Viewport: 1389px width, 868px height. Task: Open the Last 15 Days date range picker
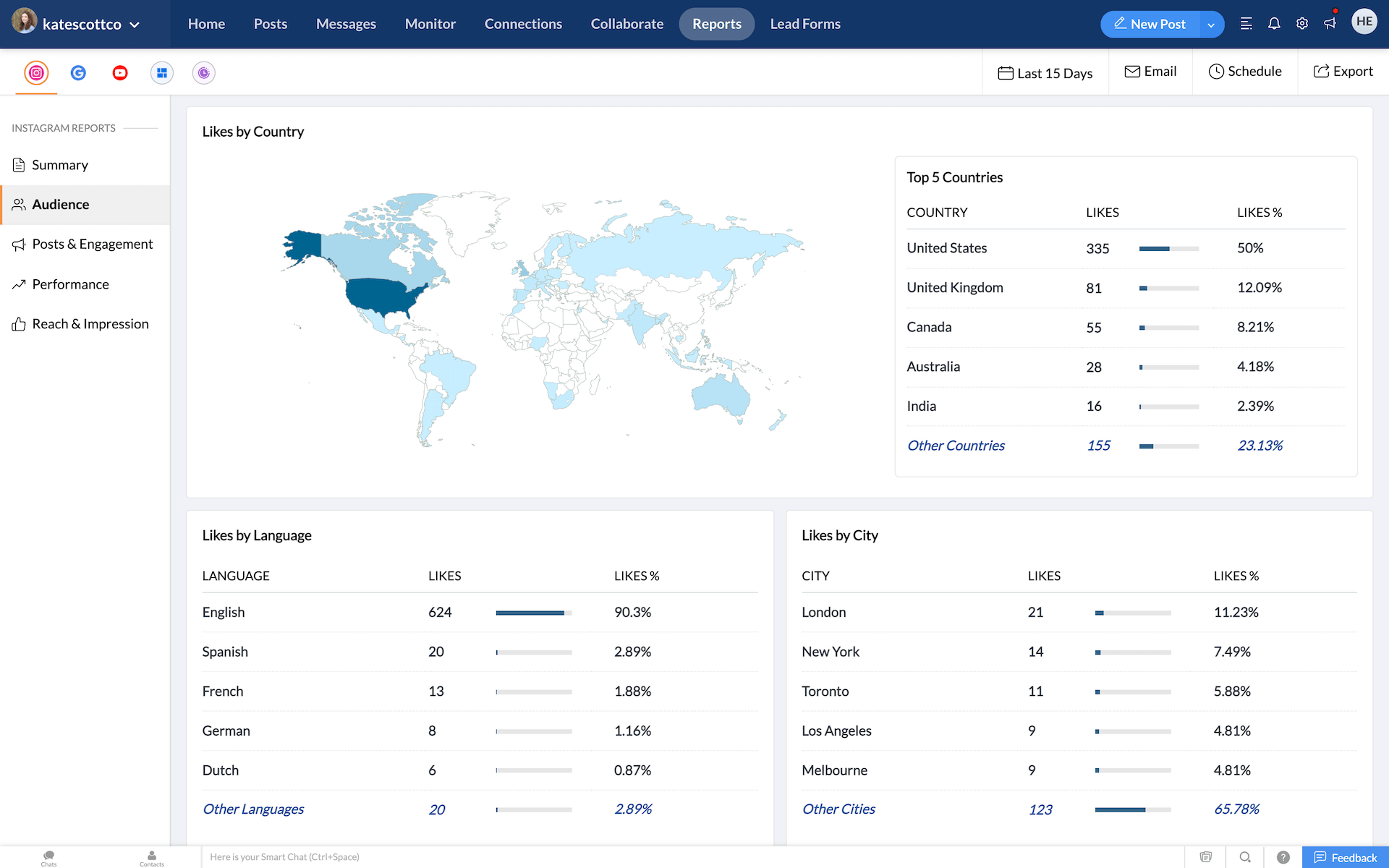tap(1045, 73)
